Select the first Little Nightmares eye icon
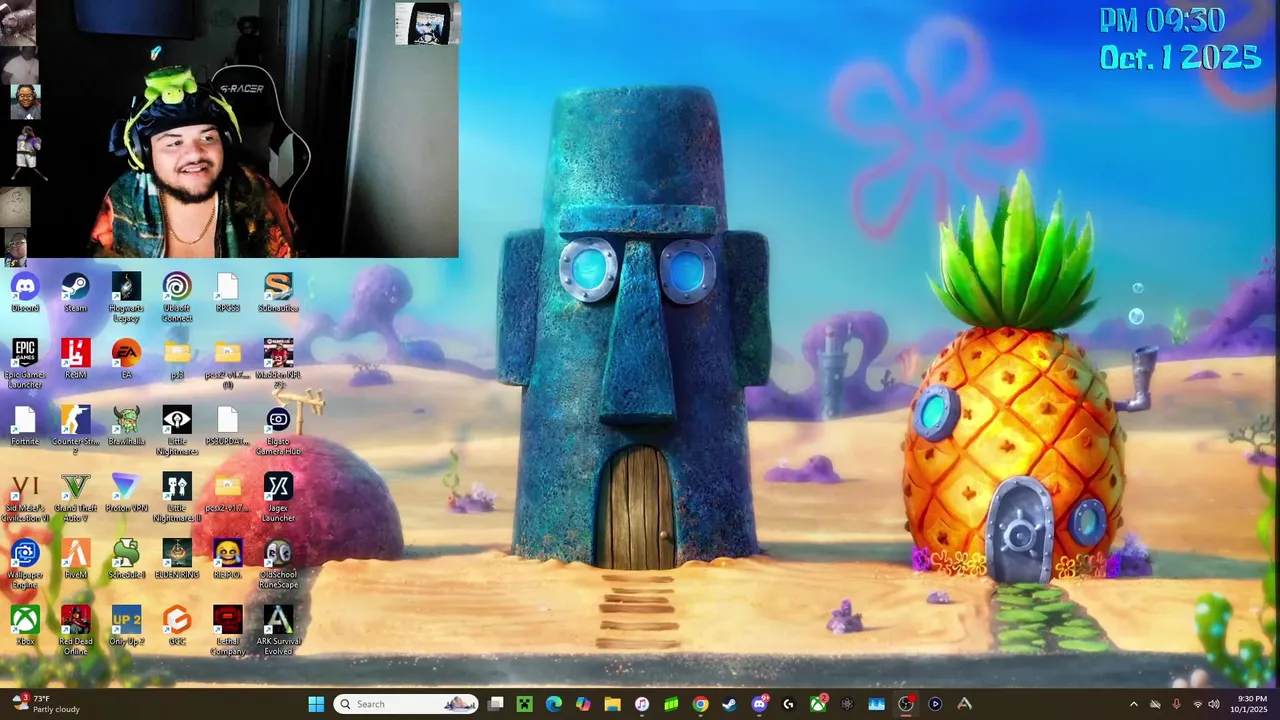The height and width of the screenshot is (720, 1280). (x=177, y=431)
